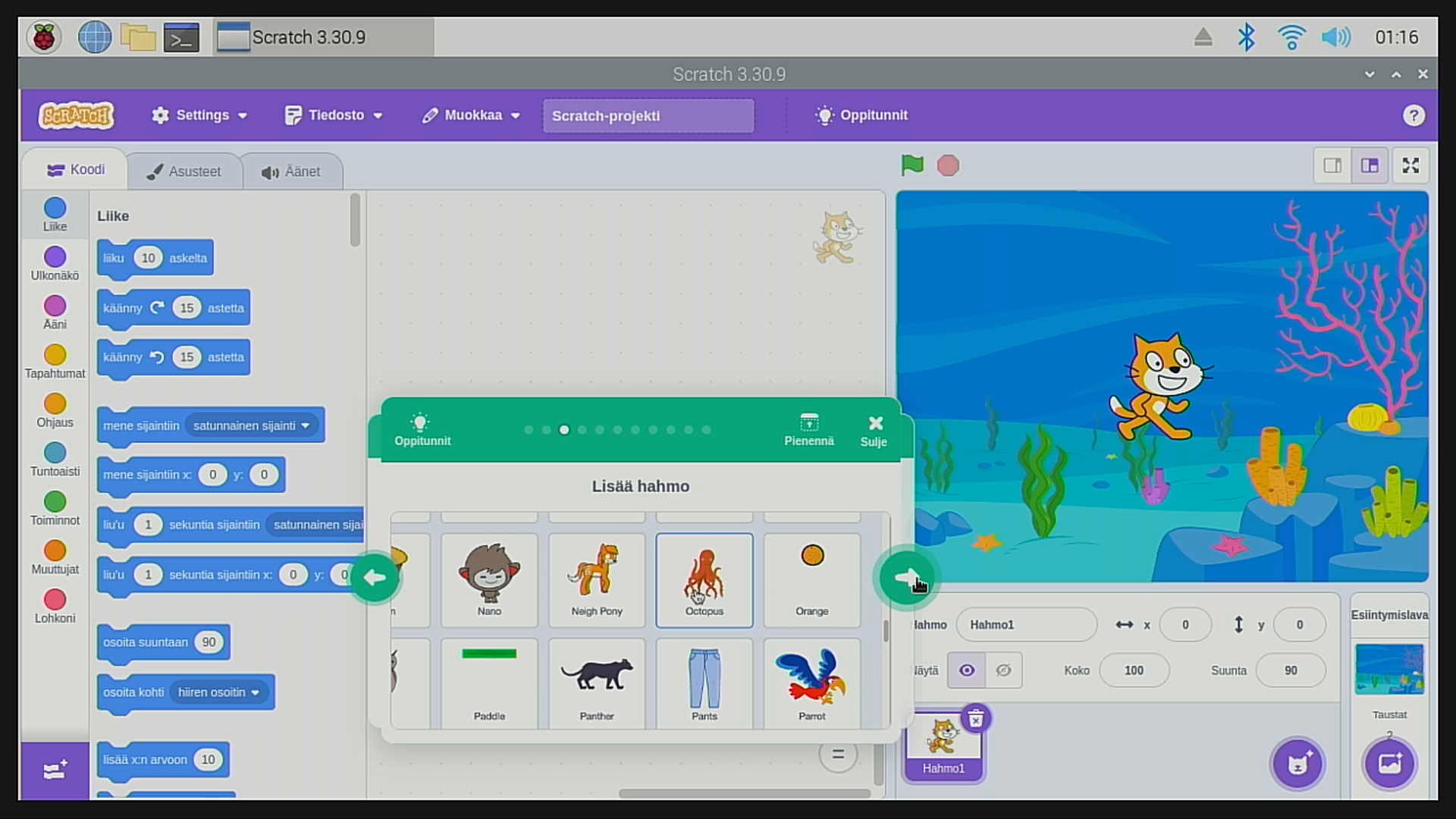
Task: Open the Wi-Fi network tray menu
Action: [x=1291, y=37]
